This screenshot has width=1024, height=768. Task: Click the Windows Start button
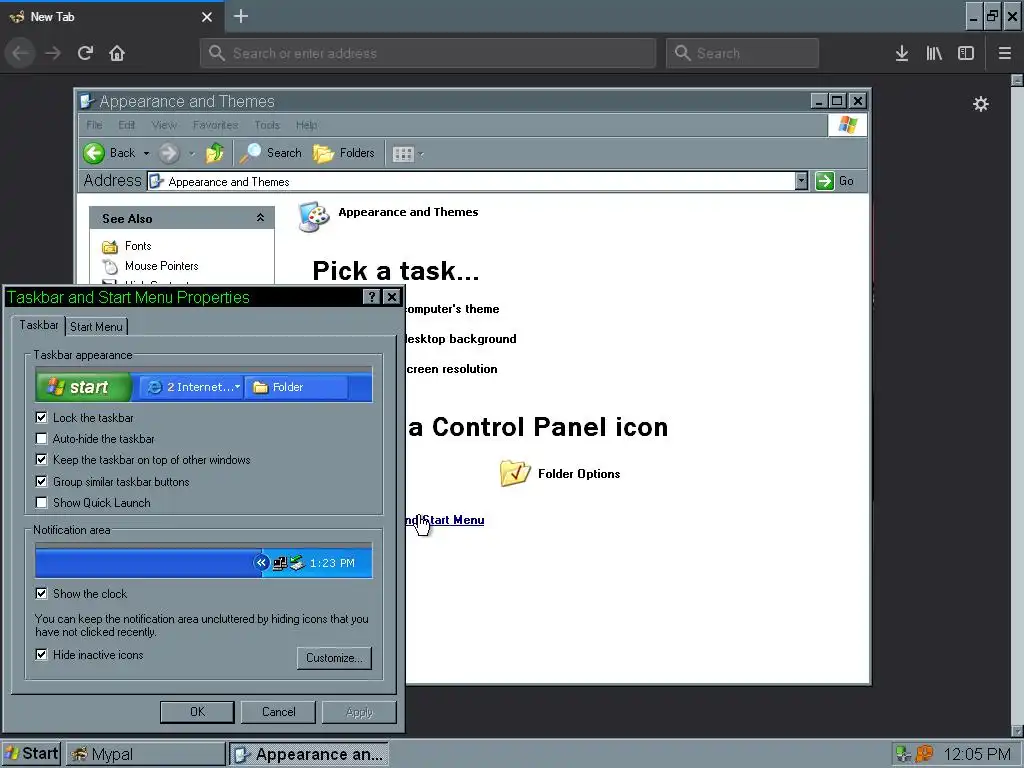(x=31, y=754)
